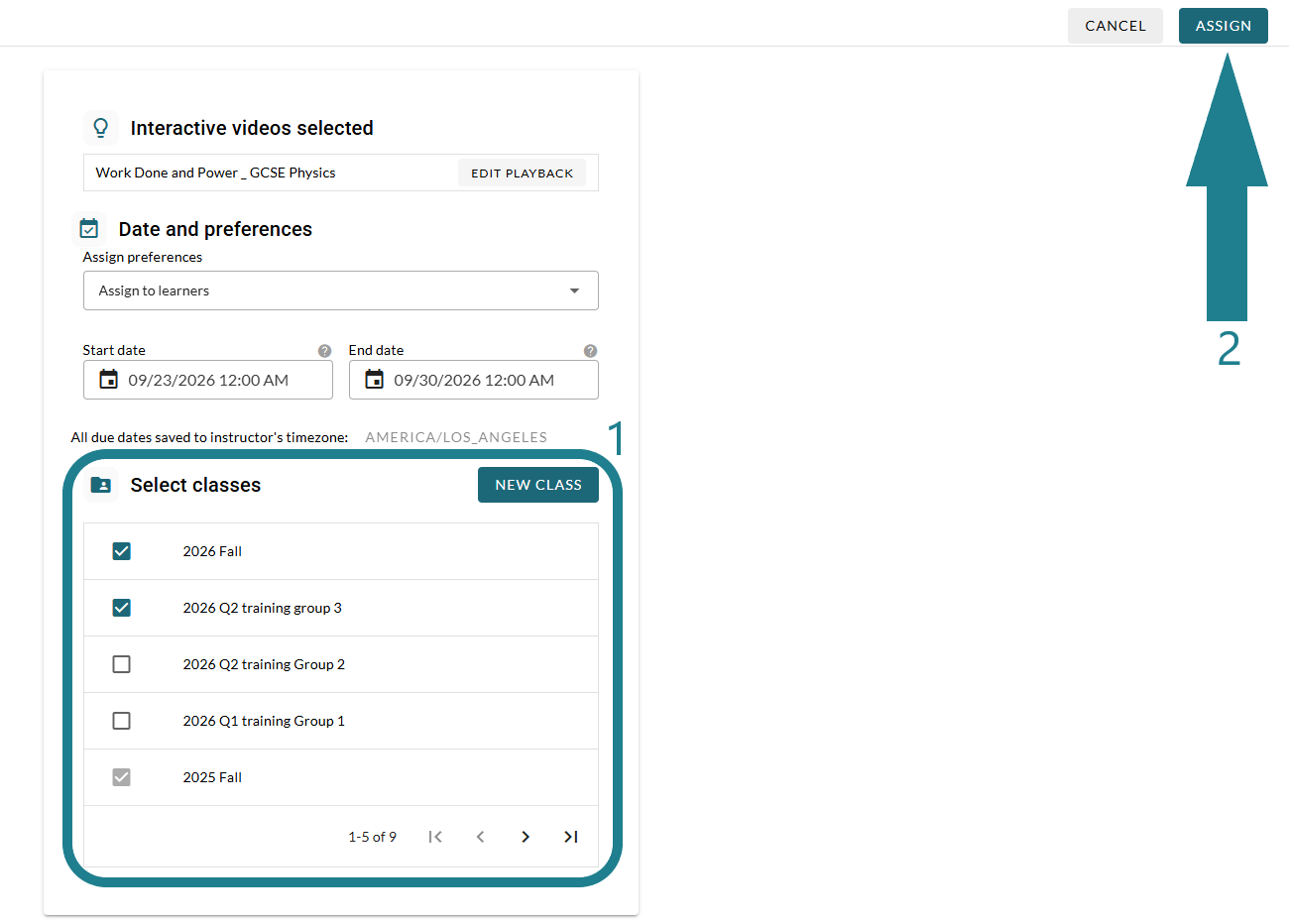Image resolution: width=1289 pixels, height=924 pixels.
Task: Open the End date calendar picker icon
Action: [x=375, y=380]
